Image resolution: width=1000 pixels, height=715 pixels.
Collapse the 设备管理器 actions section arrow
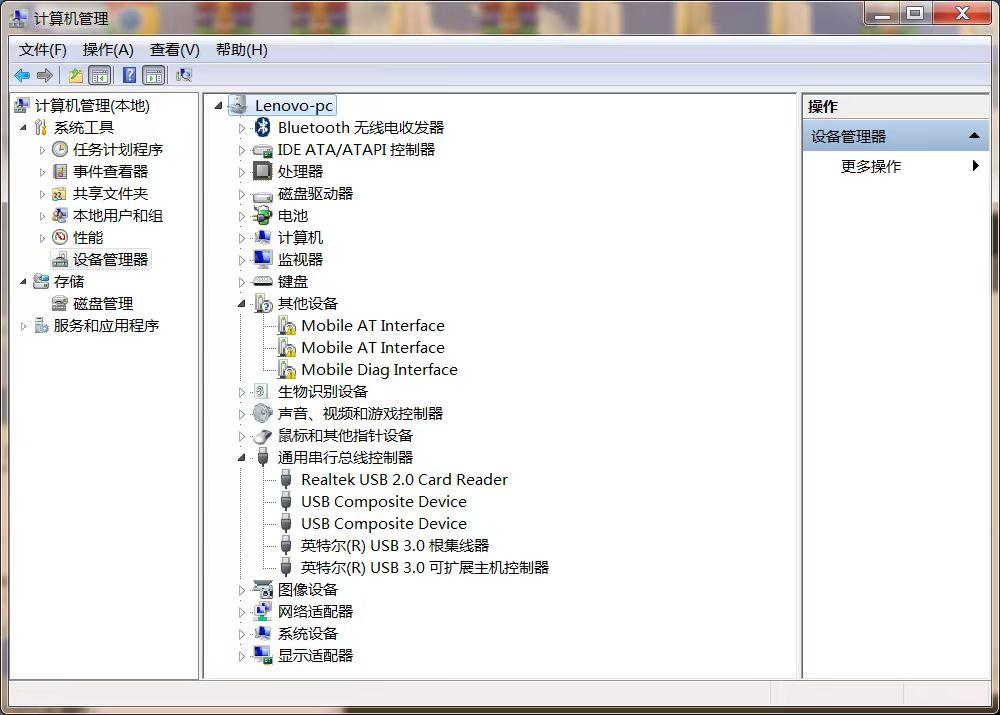[974, 136]
